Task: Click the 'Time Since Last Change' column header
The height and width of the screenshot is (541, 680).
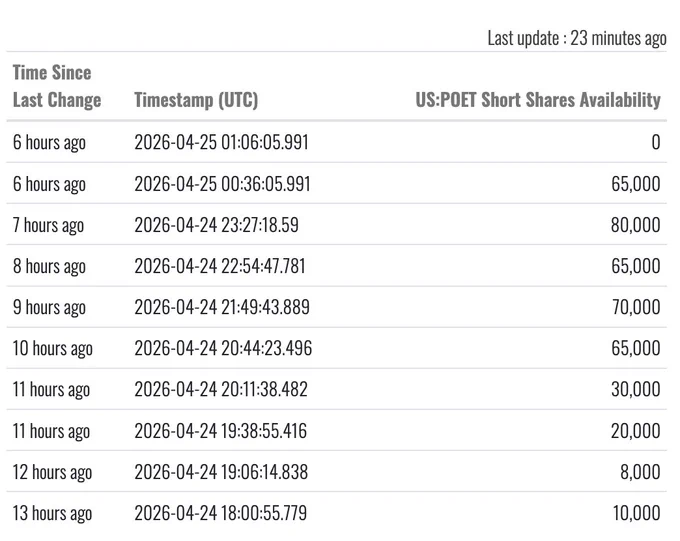Action: [x=57, y=86]
